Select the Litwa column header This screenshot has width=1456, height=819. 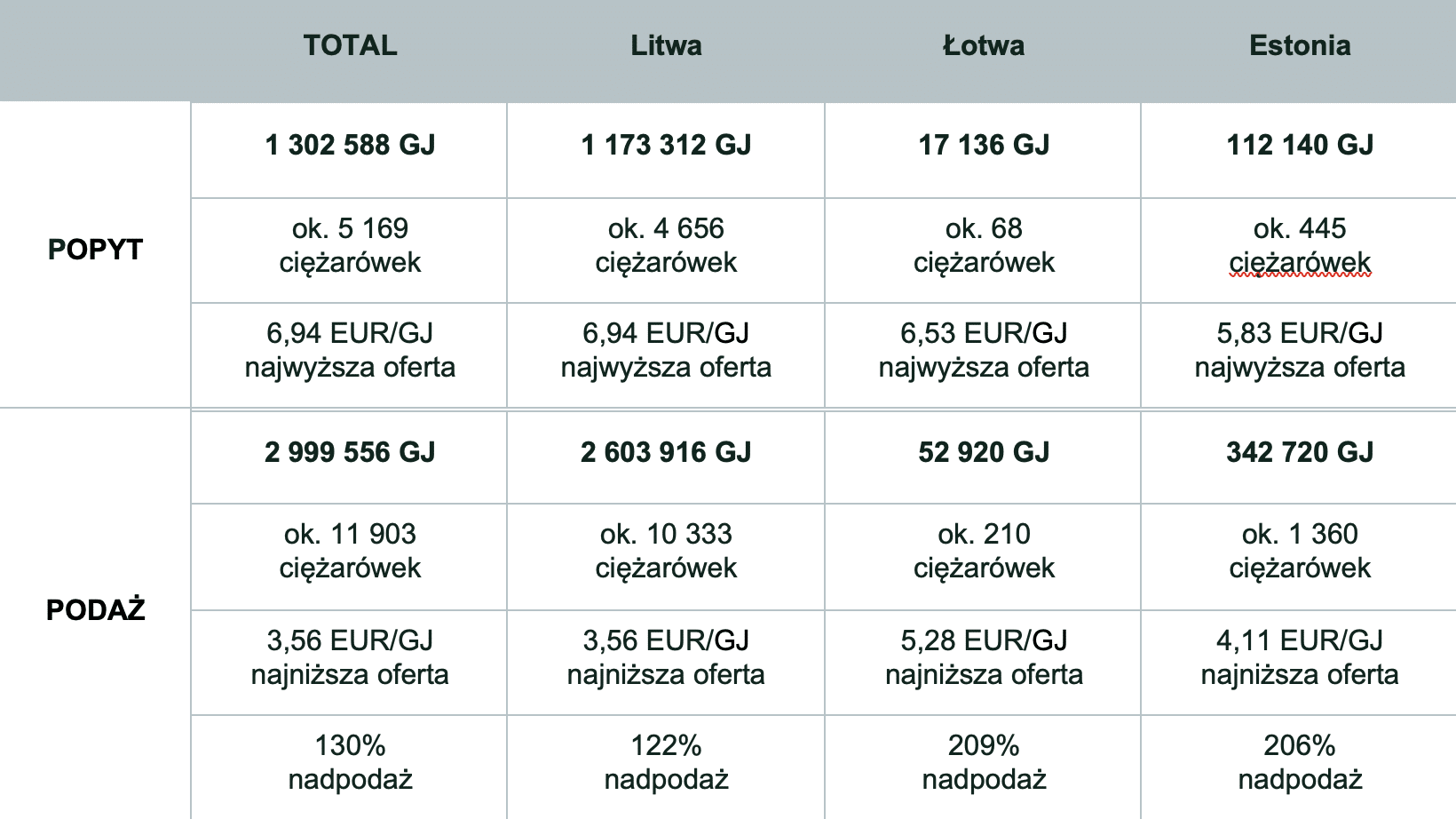point(666,46)
